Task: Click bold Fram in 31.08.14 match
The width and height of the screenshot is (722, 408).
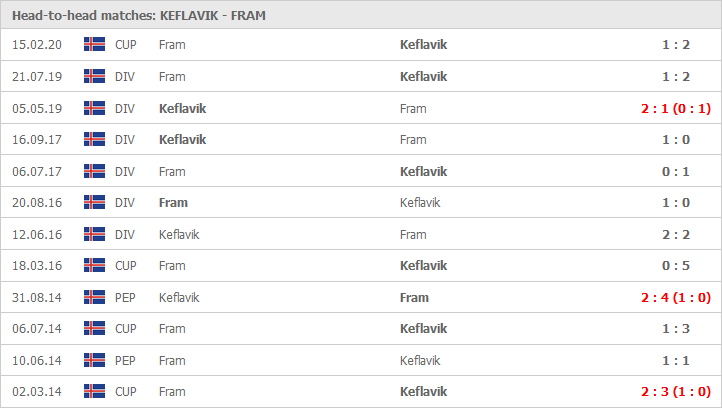Action: 414,297
